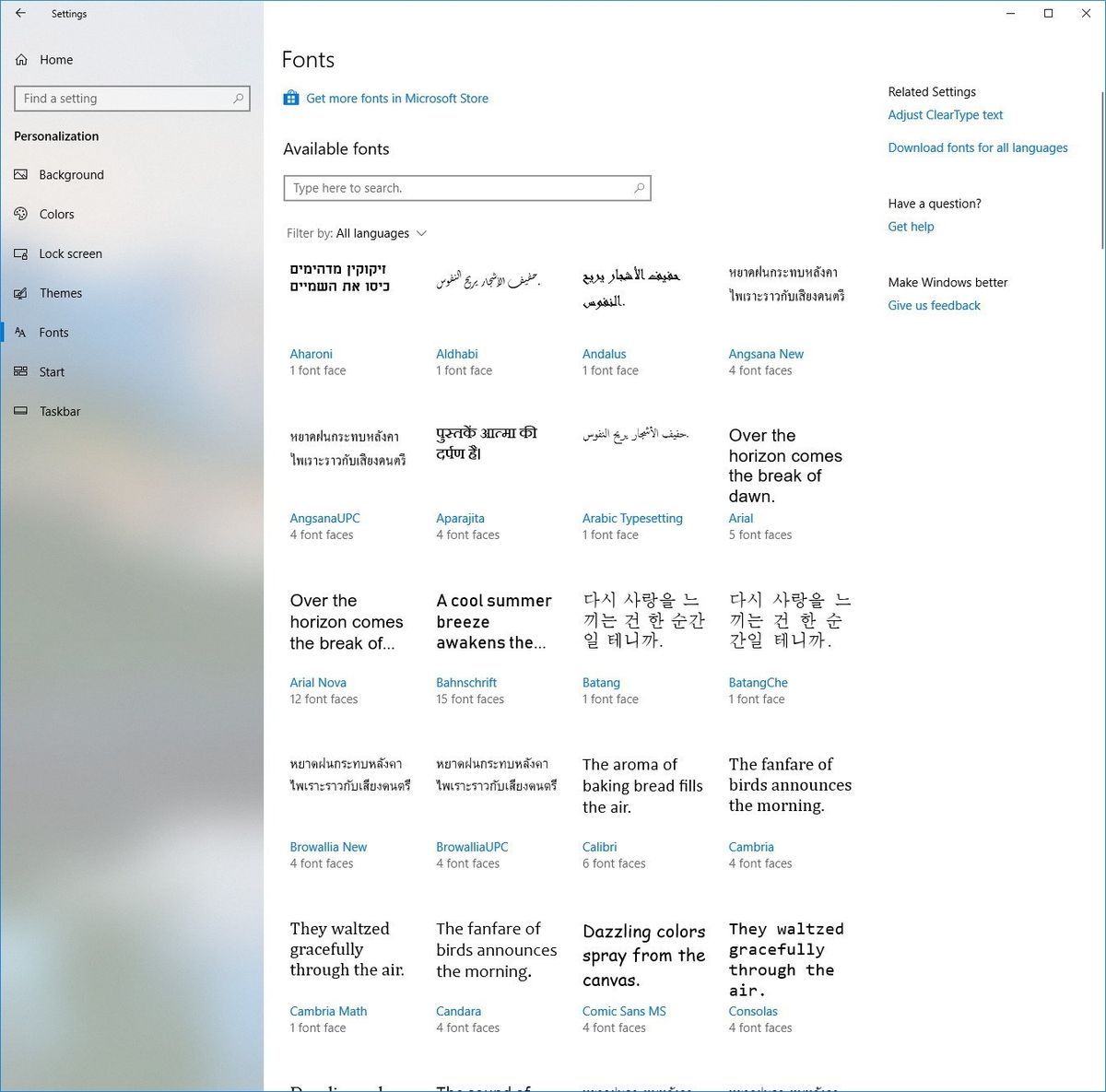This screenshot has width=1106, height=1092.
Task: Select the Lock screen icon
Action: tap(21, 253)
